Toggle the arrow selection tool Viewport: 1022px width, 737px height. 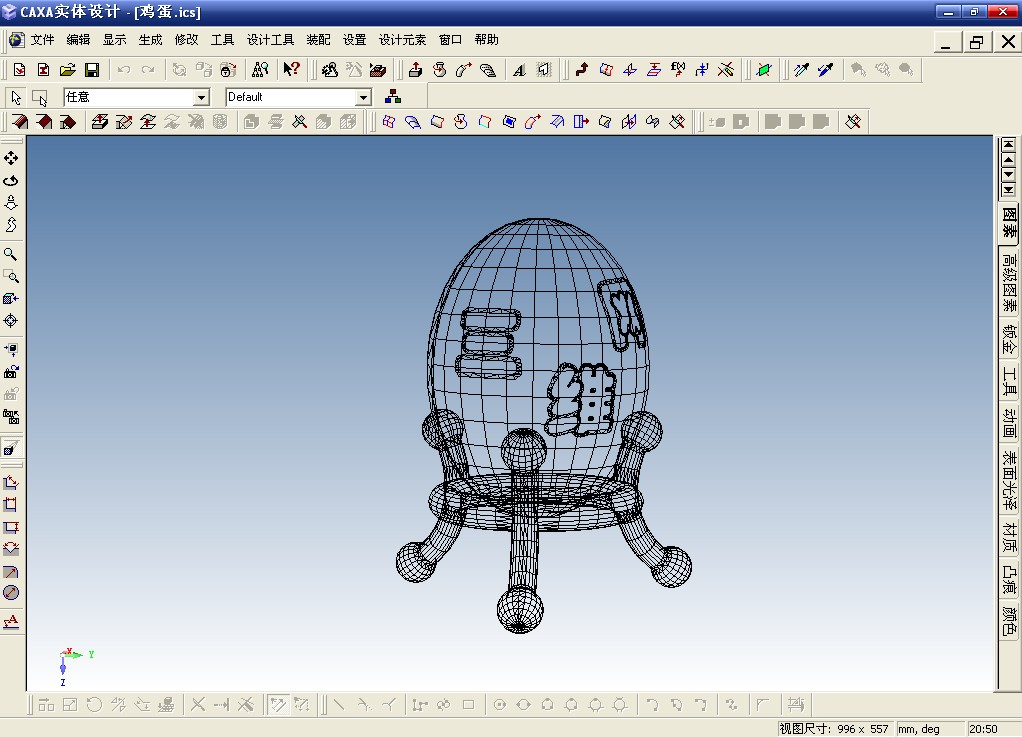click(16, 97)
